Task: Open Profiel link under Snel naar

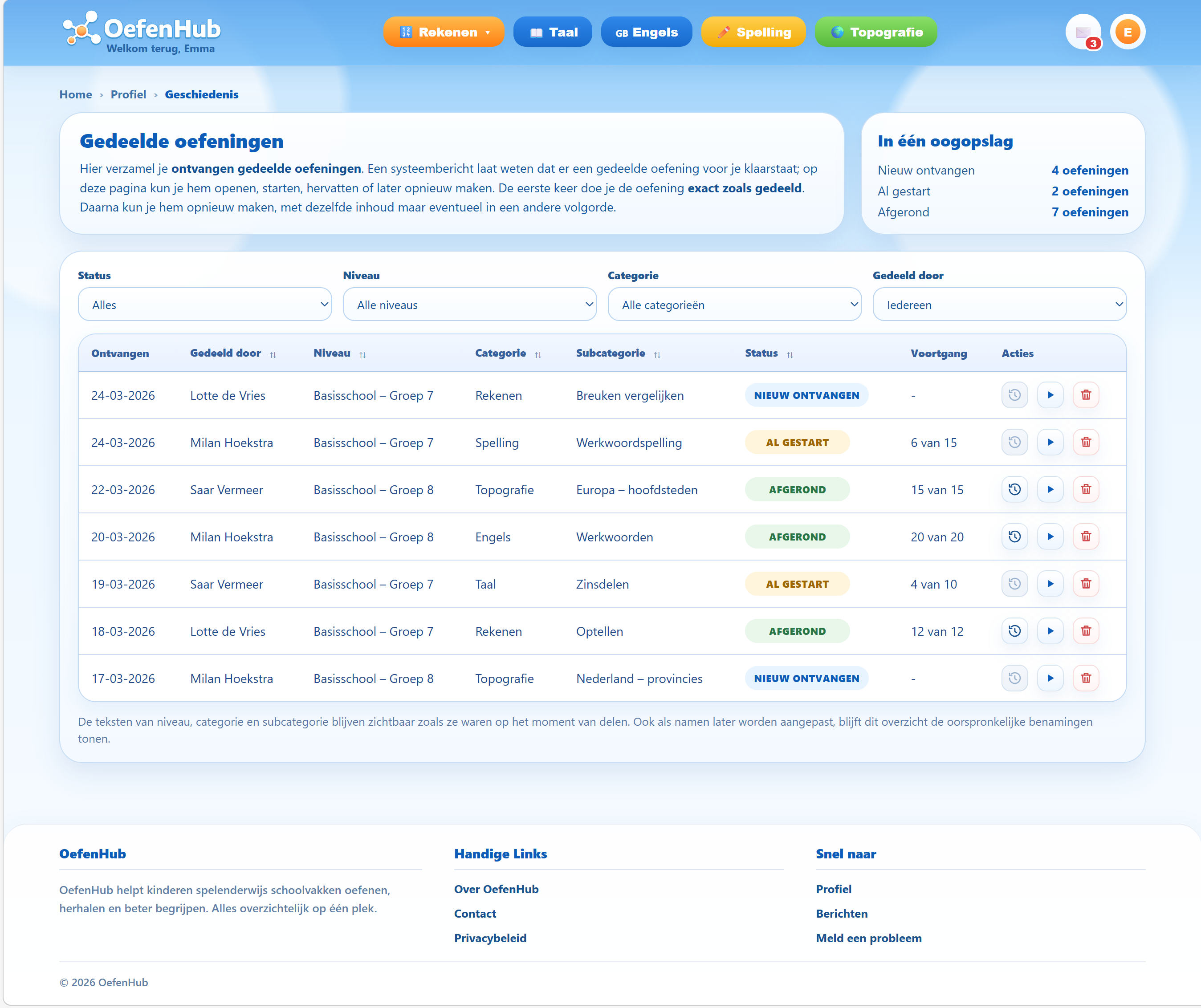Action: (x=833, y=889)
